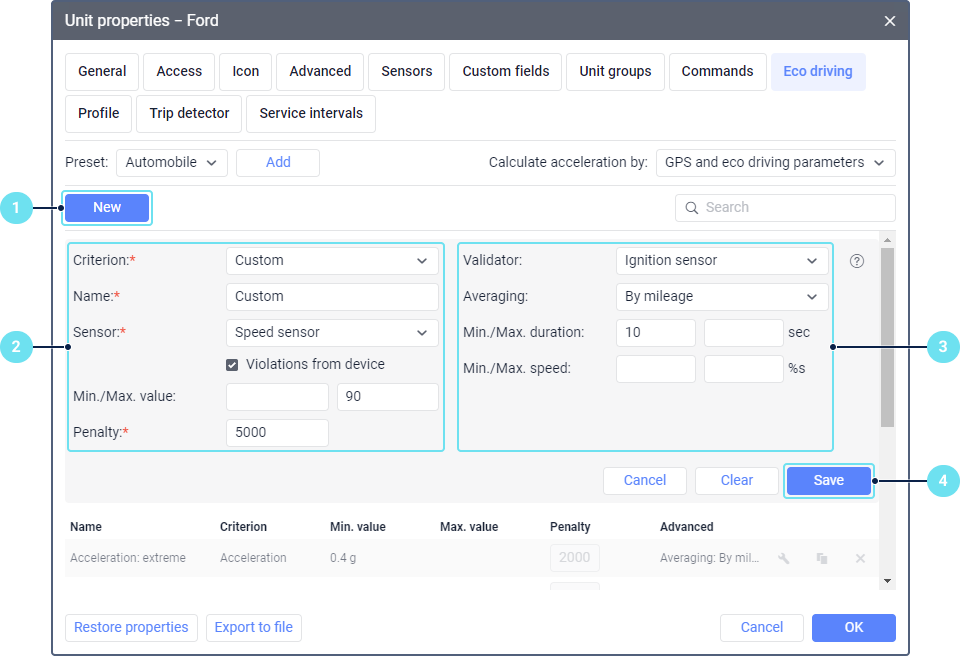Open the Preset Automobile dropdown
This screenshot has width=960, height=656.
tap(172, 163)
